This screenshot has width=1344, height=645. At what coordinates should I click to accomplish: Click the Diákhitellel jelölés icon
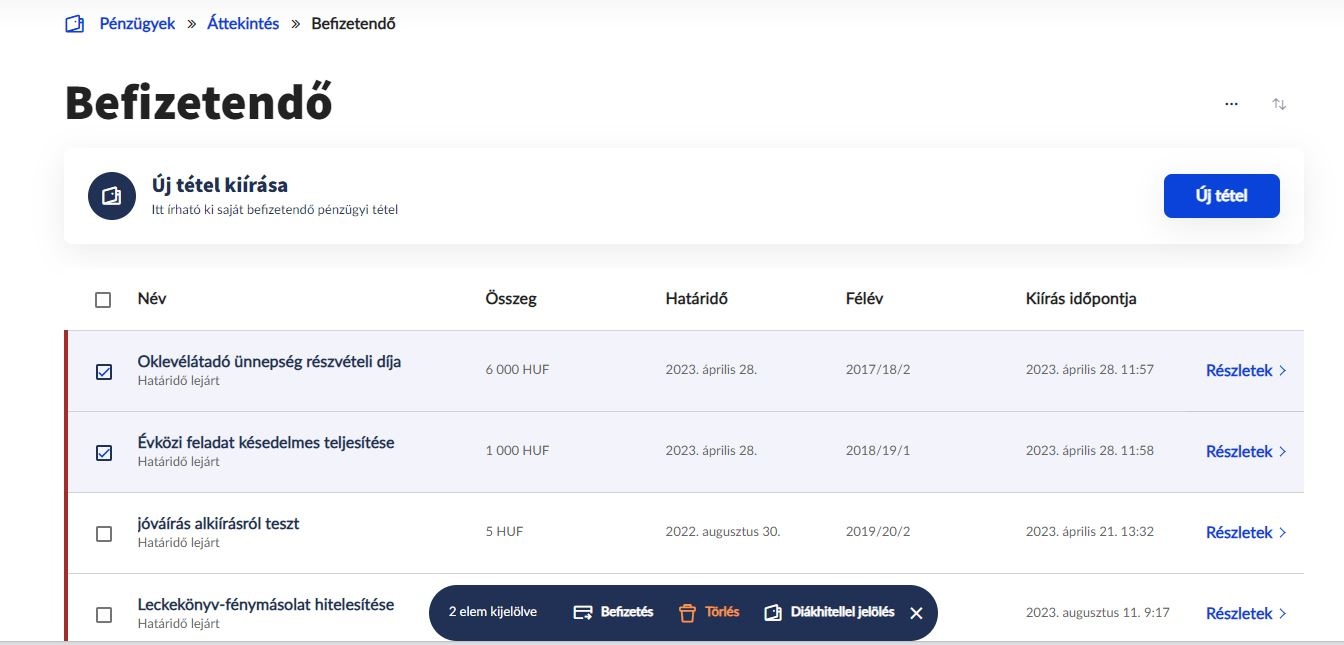click(x=773, y=612)
